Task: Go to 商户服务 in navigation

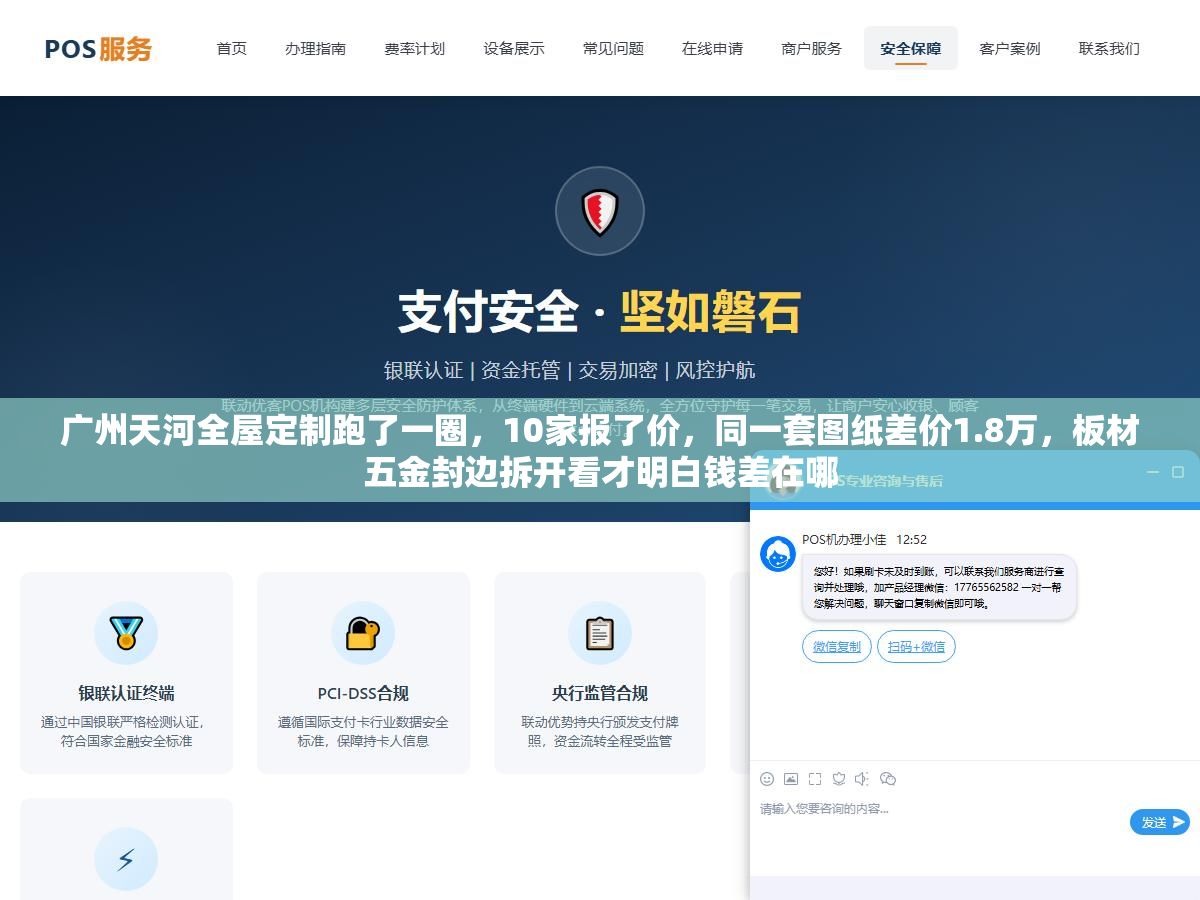Action: click(x=811, y=48)
